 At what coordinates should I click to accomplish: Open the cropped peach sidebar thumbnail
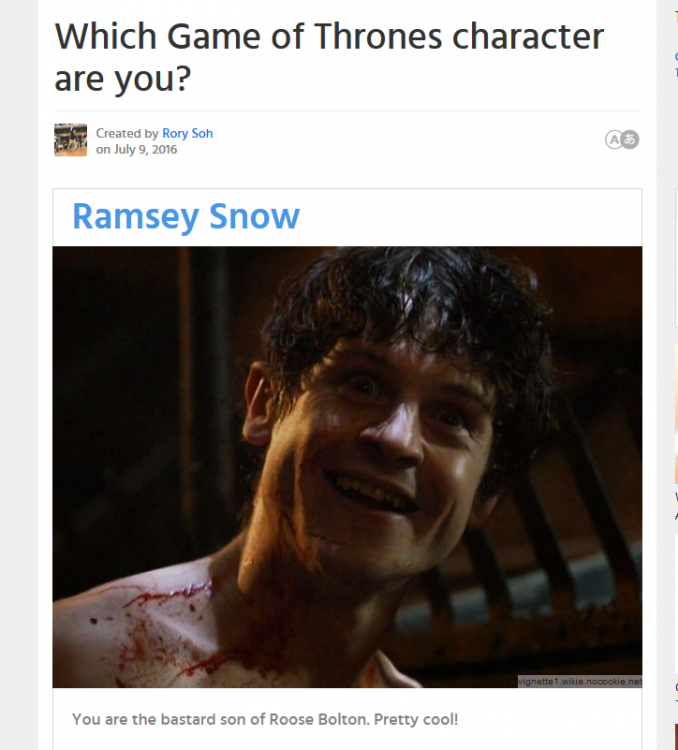676,414
